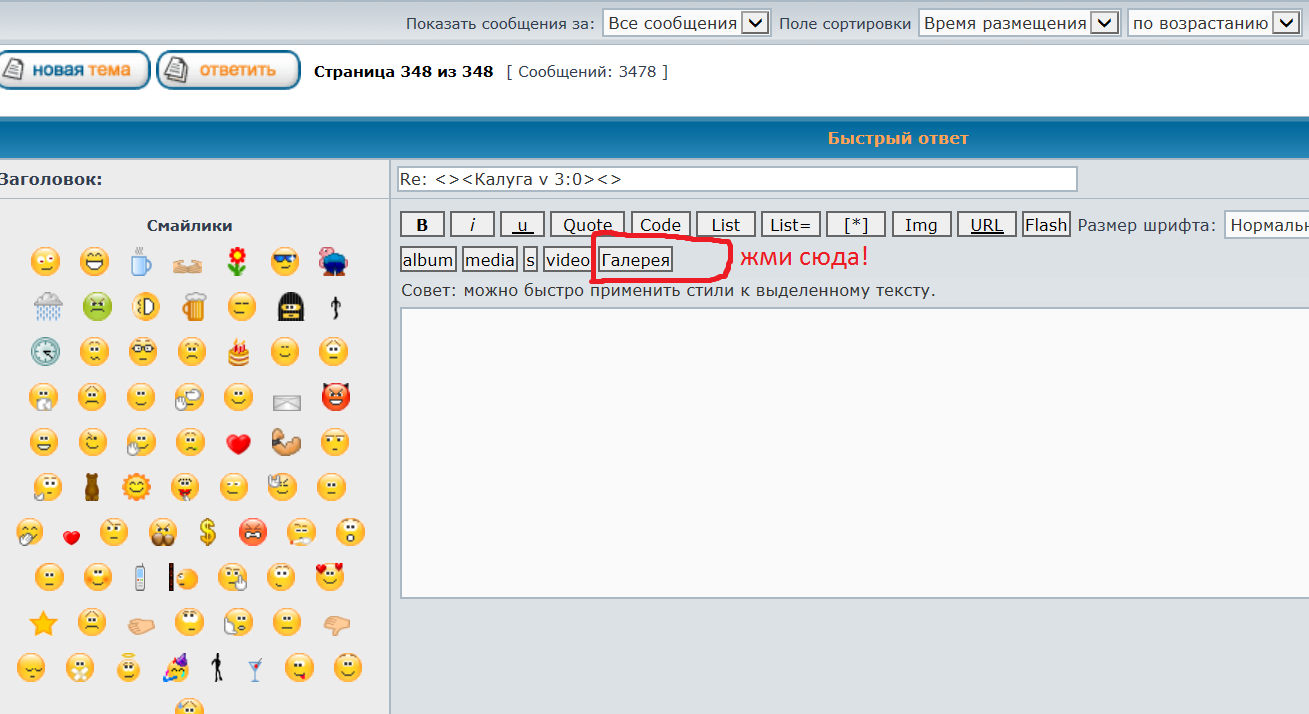Insert the birthday cake smiley

(x=238, y=352)
